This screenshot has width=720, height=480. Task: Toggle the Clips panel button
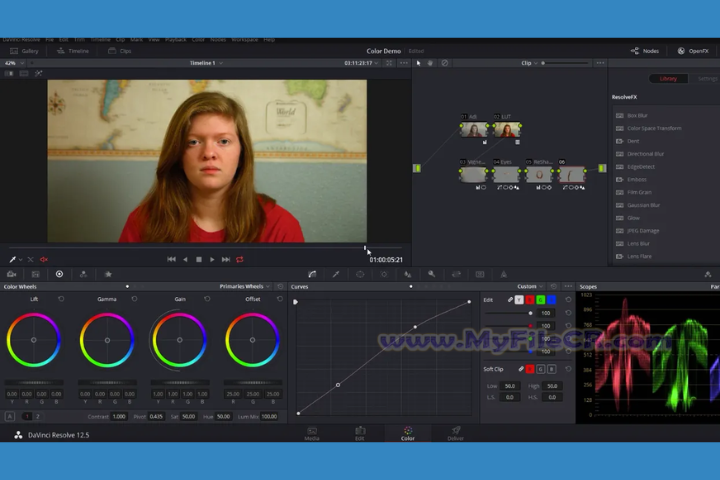[x=119, y=51]
